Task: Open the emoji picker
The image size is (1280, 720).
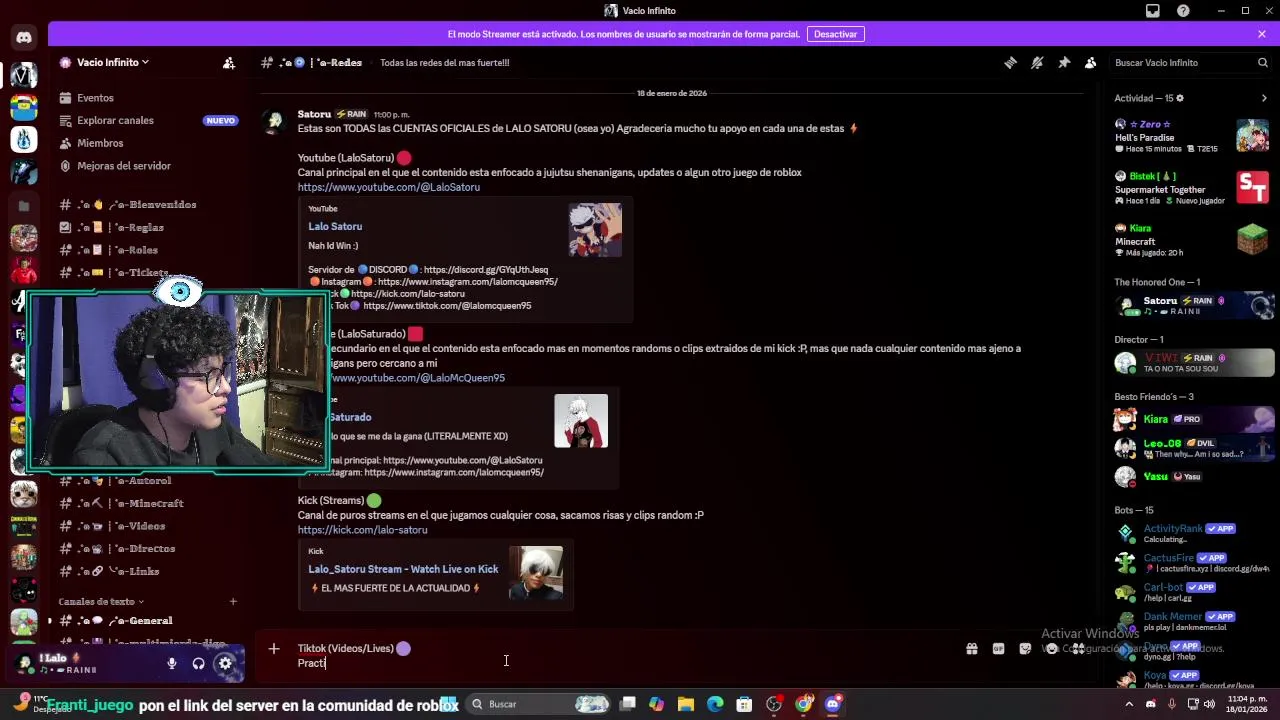Action: coord(1052,649)
